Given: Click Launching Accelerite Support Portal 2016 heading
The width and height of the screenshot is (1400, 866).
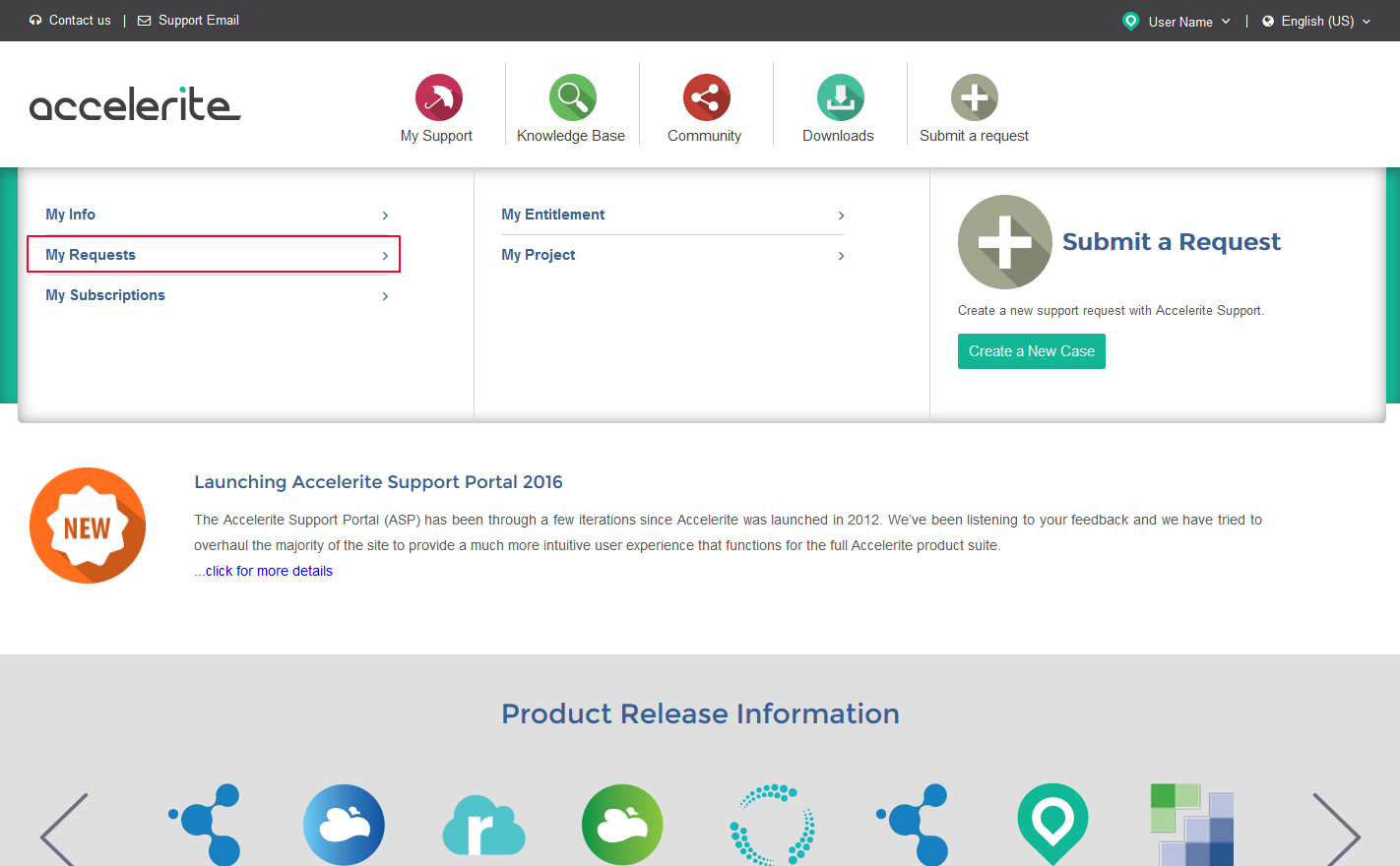Looking at the screenshot, I should pos(378,482).
